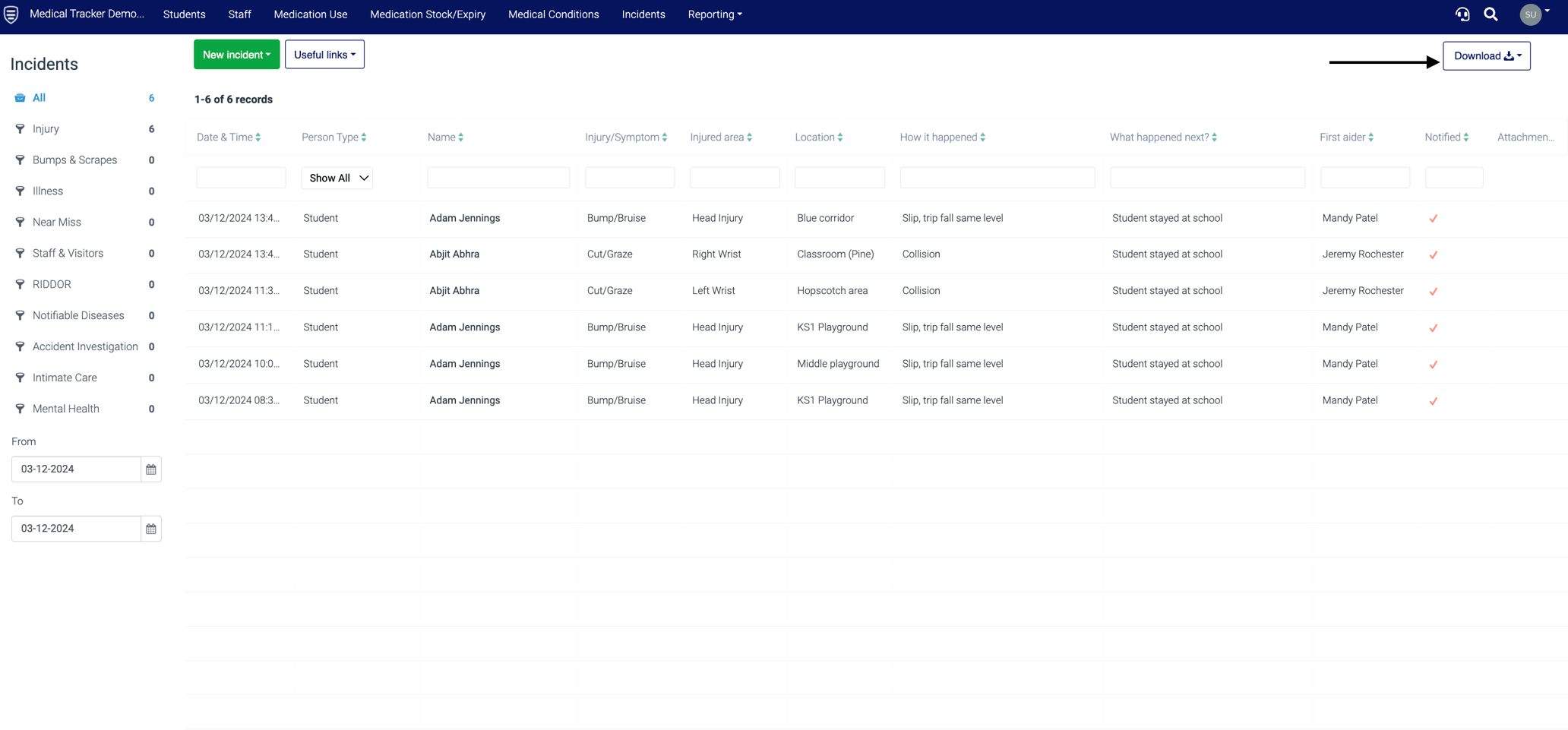1568x730 pixels.
Task: Open the SU user avatar menu
Action: pyautogui.click(x=1532, y=14)
